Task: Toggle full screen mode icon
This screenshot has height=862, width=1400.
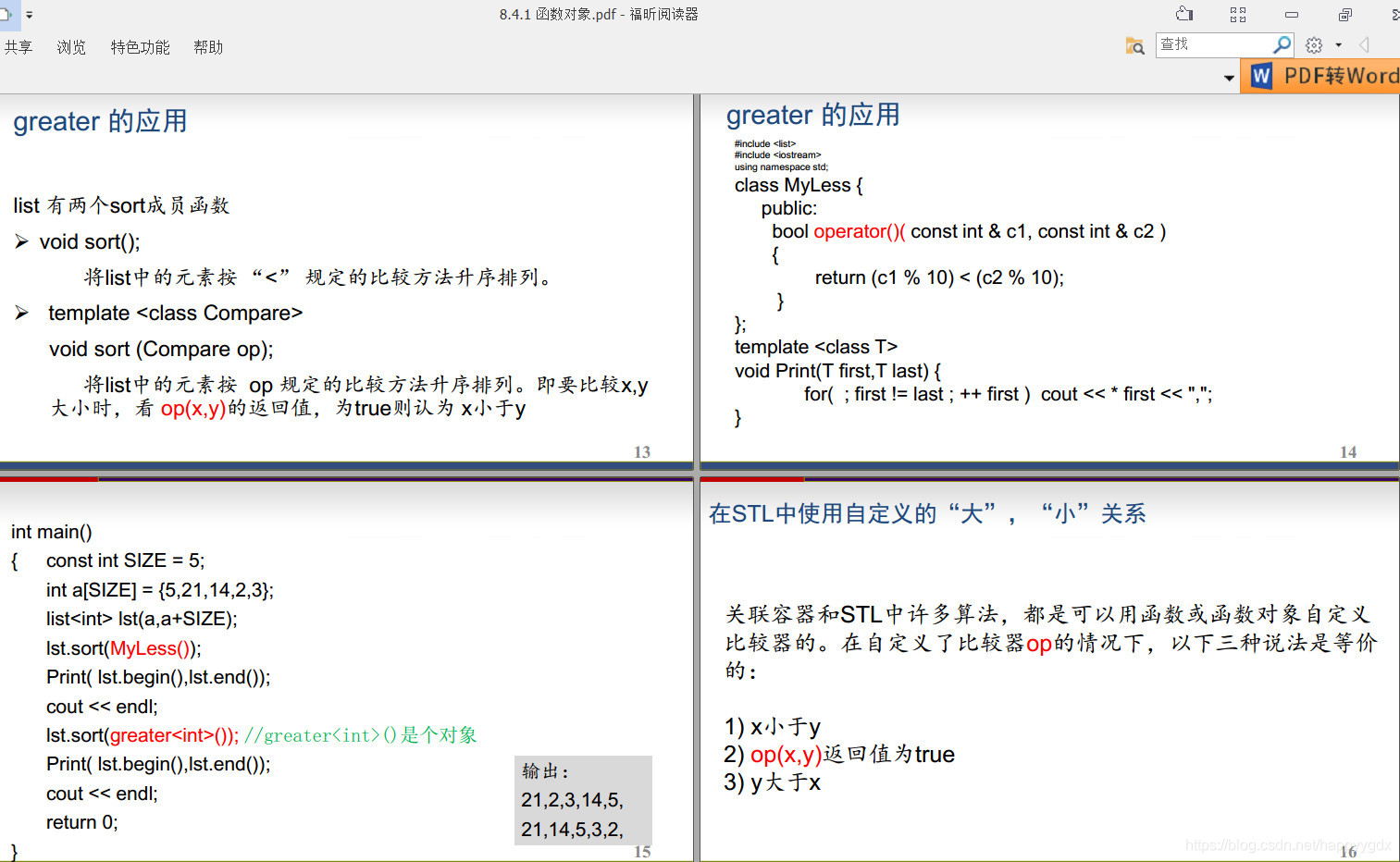Action: (x=1238, y=14)
